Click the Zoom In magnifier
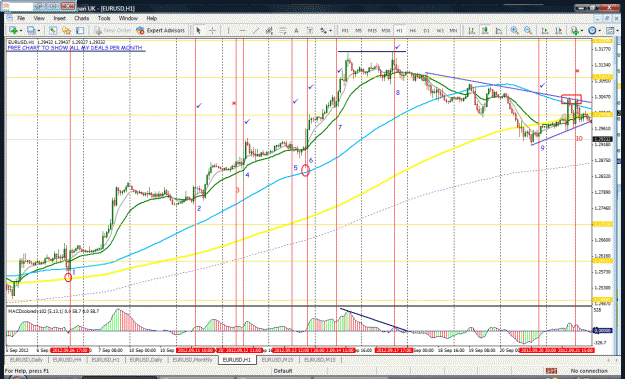 515,30
